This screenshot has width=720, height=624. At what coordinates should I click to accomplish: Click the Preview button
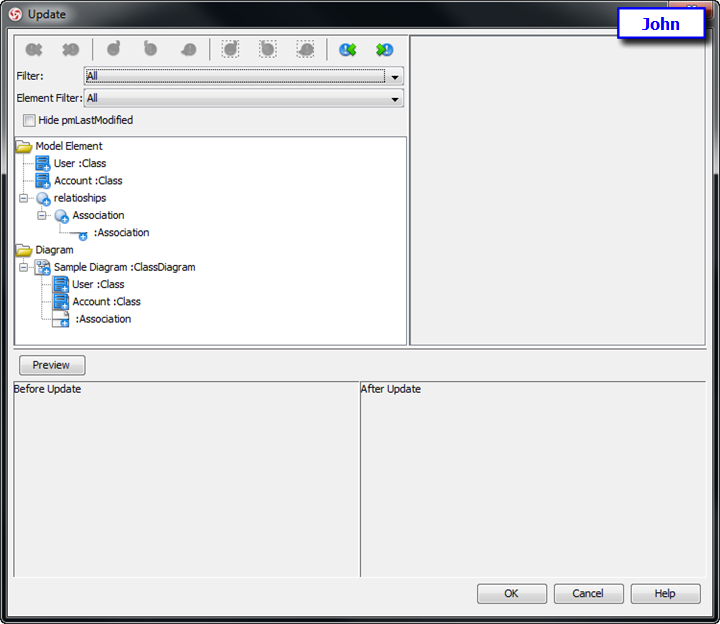(x=52, y=365)
